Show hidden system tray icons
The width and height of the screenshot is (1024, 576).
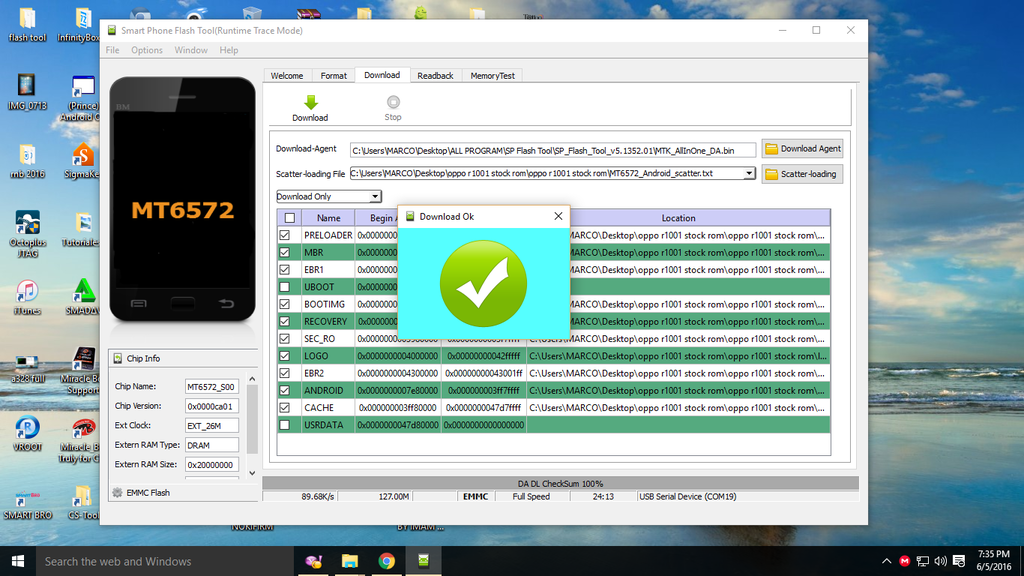[x=886, y=561]
